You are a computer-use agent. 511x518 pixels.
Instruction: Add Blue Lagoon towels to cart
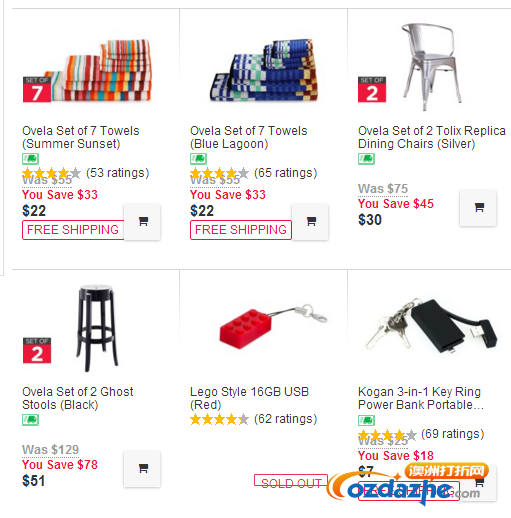(310, 222)
